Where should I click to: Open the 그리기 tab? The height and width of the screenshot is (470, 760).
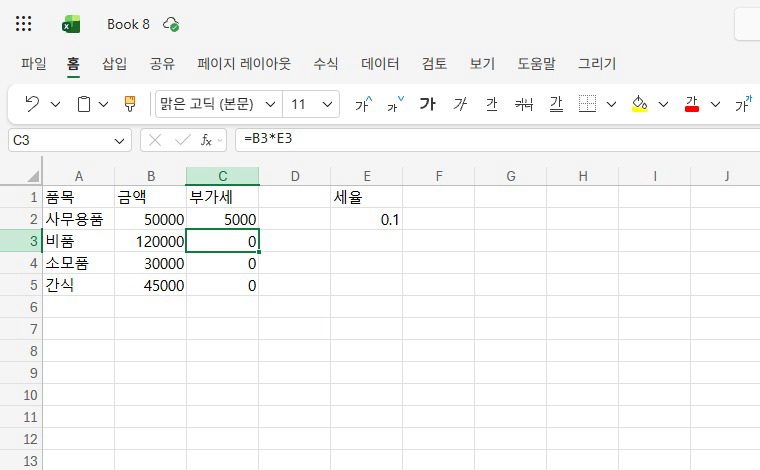tap(597, 63)
